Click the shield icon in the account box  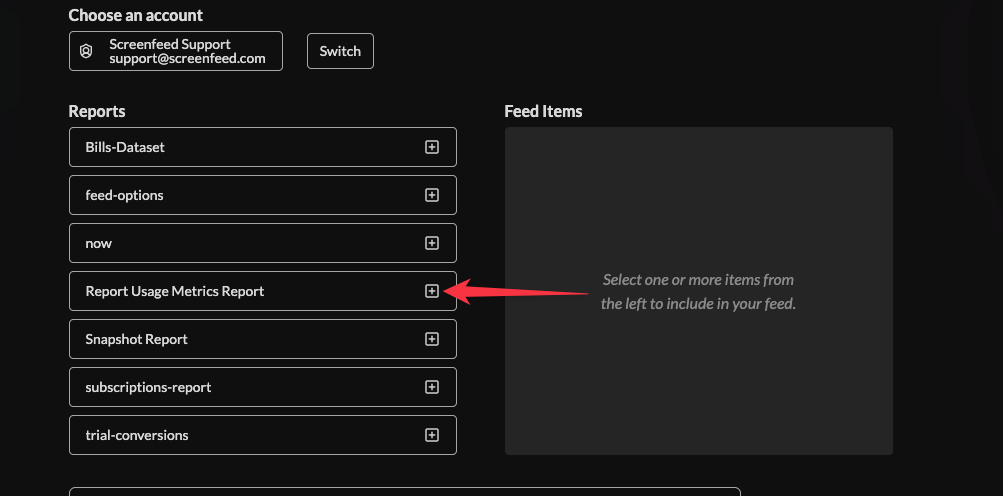click(86, 51)
